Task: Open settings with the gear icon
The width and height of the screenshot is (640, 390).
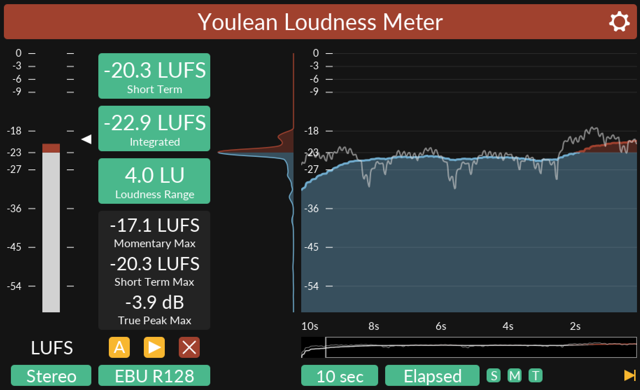Action: click(x=619, y=22)
